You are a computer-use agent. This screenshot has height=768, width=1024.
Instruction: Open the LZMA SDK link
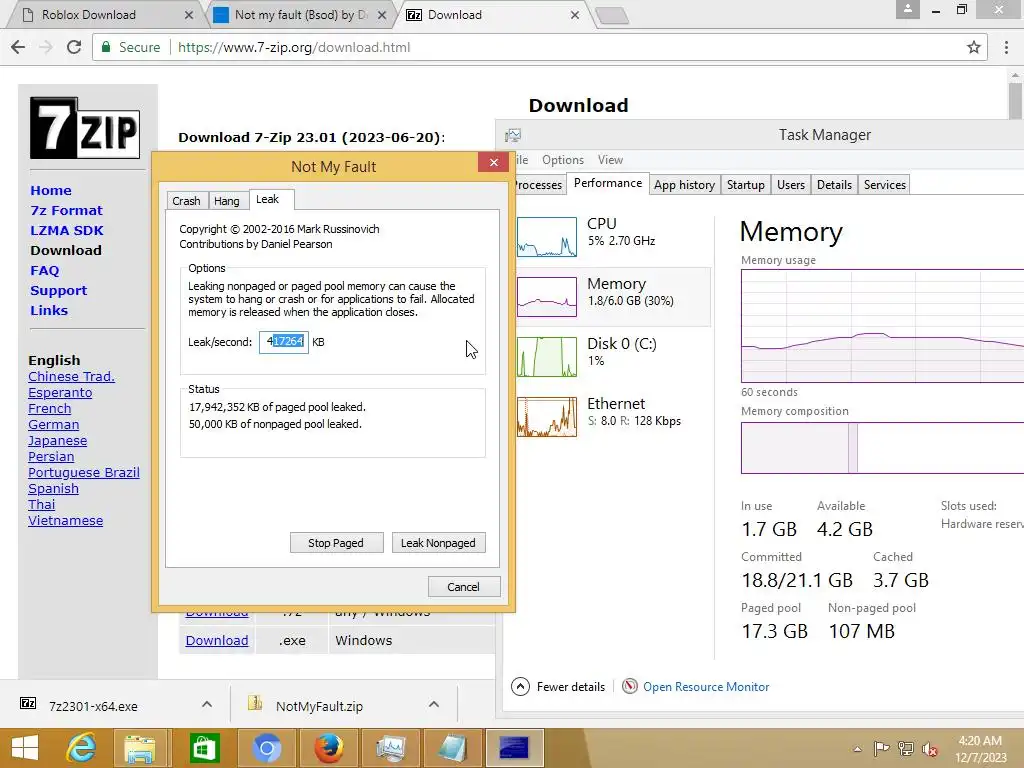pos(67,231)
